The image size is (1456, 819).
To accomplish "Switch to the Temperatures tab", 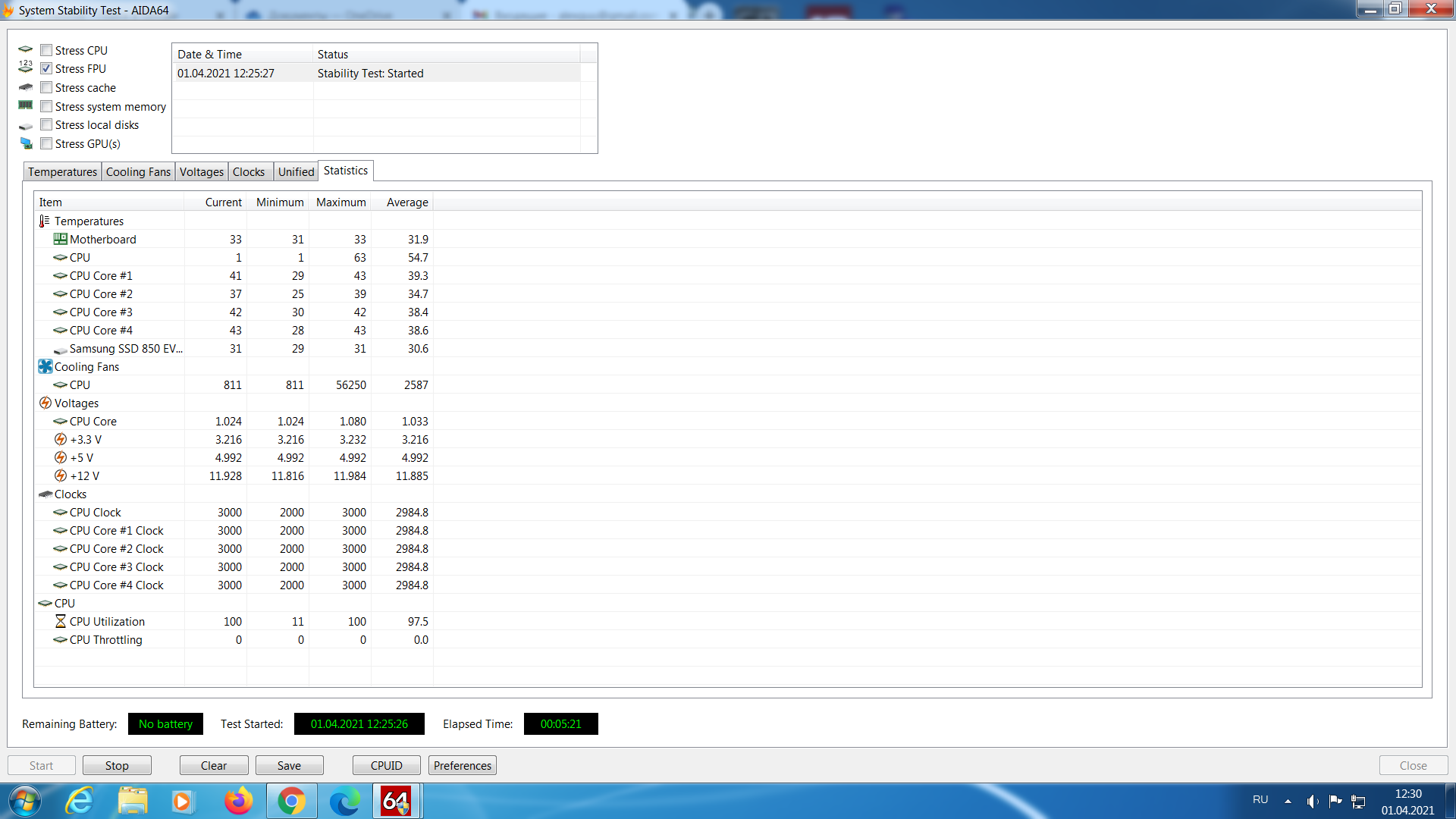I will tap(62, 172).
